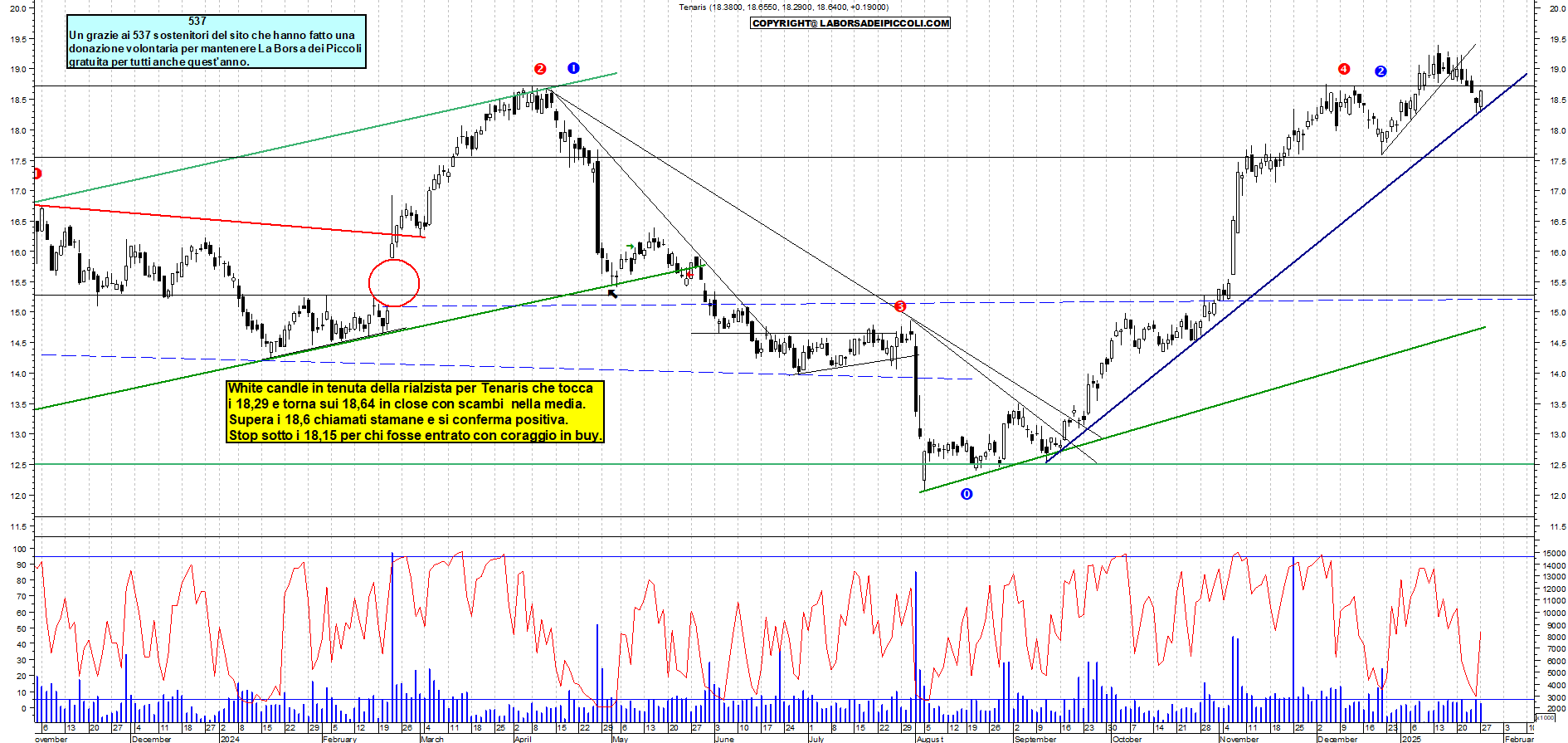
Task: Select the red wave marker 3 near August
Action: coord(900,306)
